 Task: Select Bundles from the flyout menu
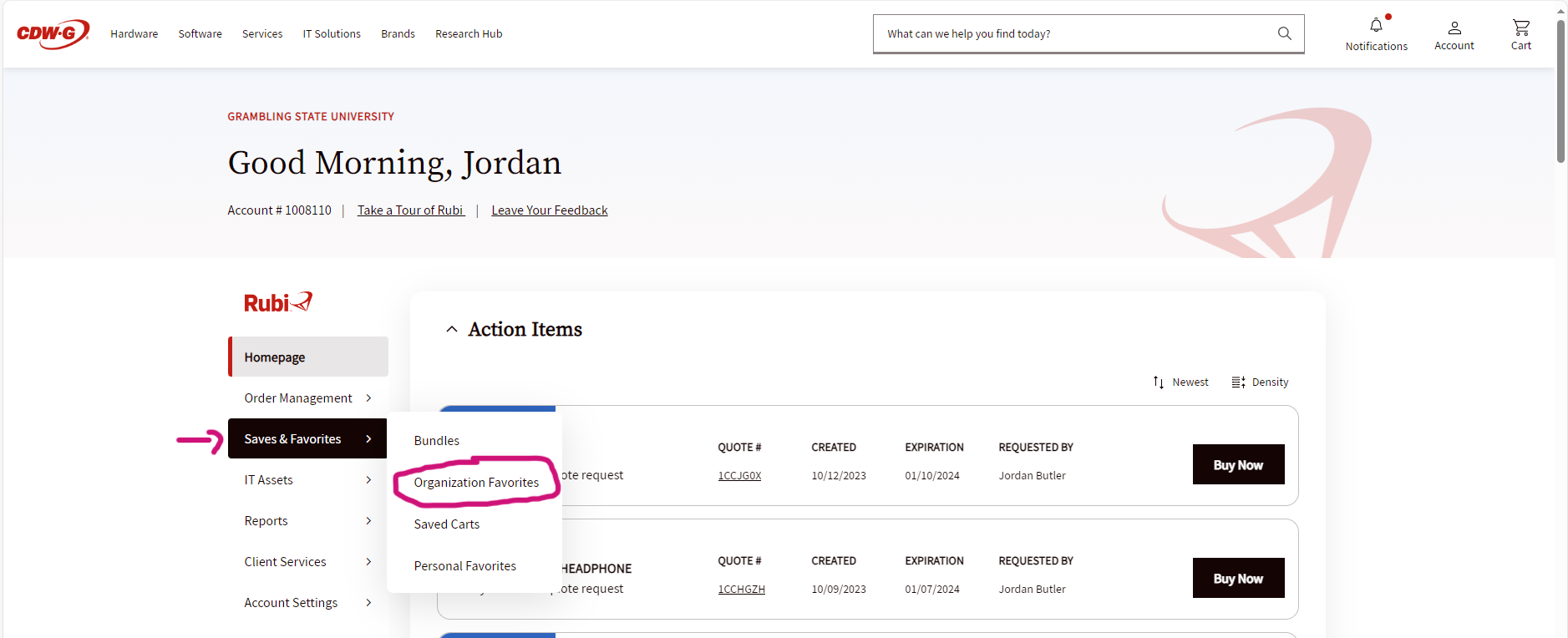(437, 440)
